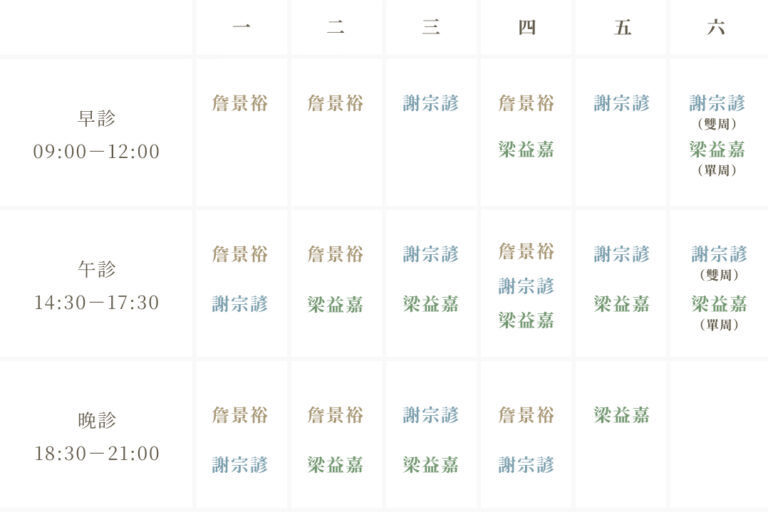This screenshot has height=512, width=768.
Task: Select 謝宗諺 (雙周) in Saturday morning clinic
Action: coord(717,112)
